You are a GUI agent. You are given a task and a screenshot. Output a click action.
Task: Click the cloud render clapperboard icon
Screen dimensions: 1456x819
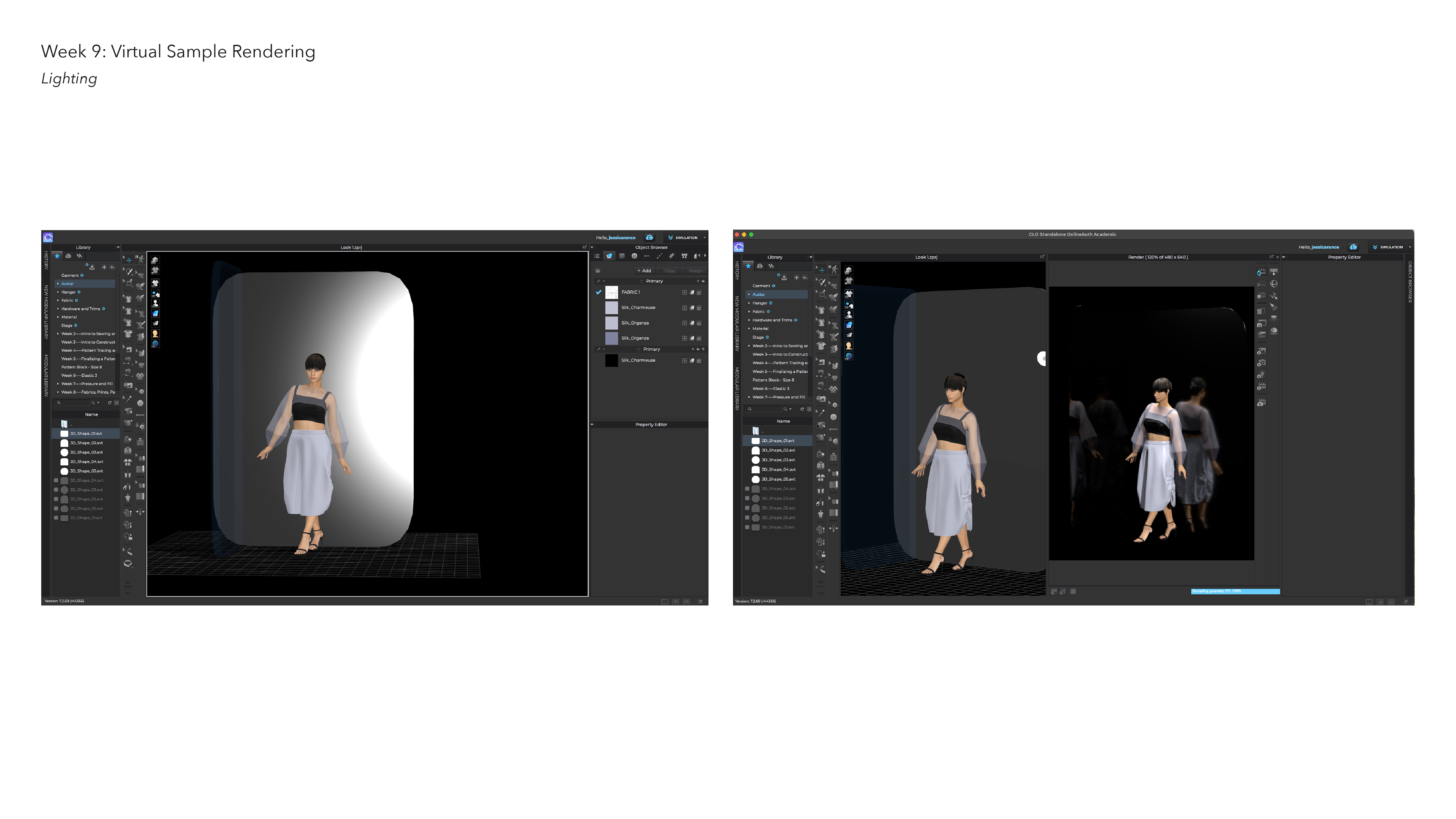coord(1261,402)
